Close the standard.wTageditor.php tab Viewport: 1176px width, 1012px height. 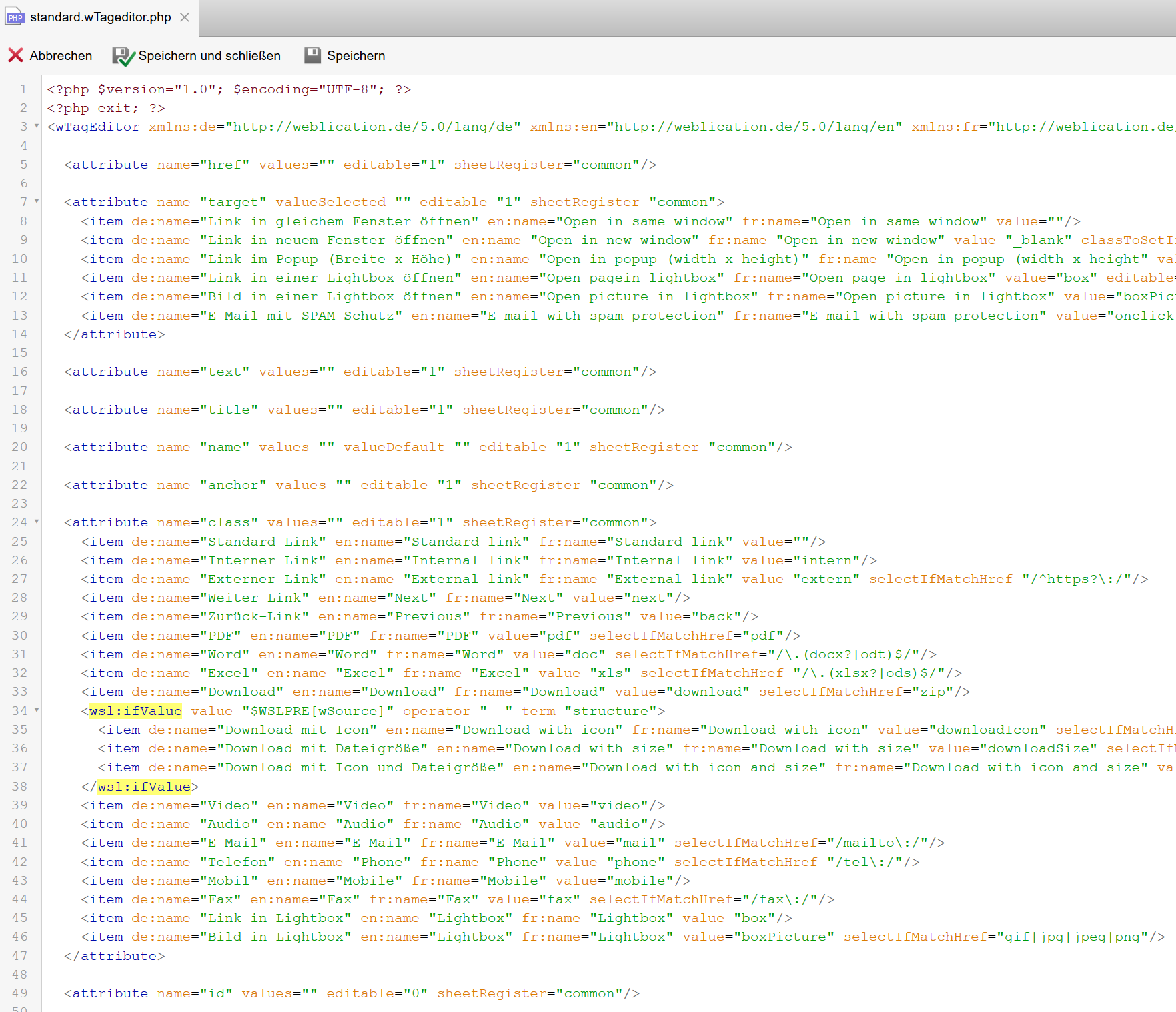coord(185,17)
